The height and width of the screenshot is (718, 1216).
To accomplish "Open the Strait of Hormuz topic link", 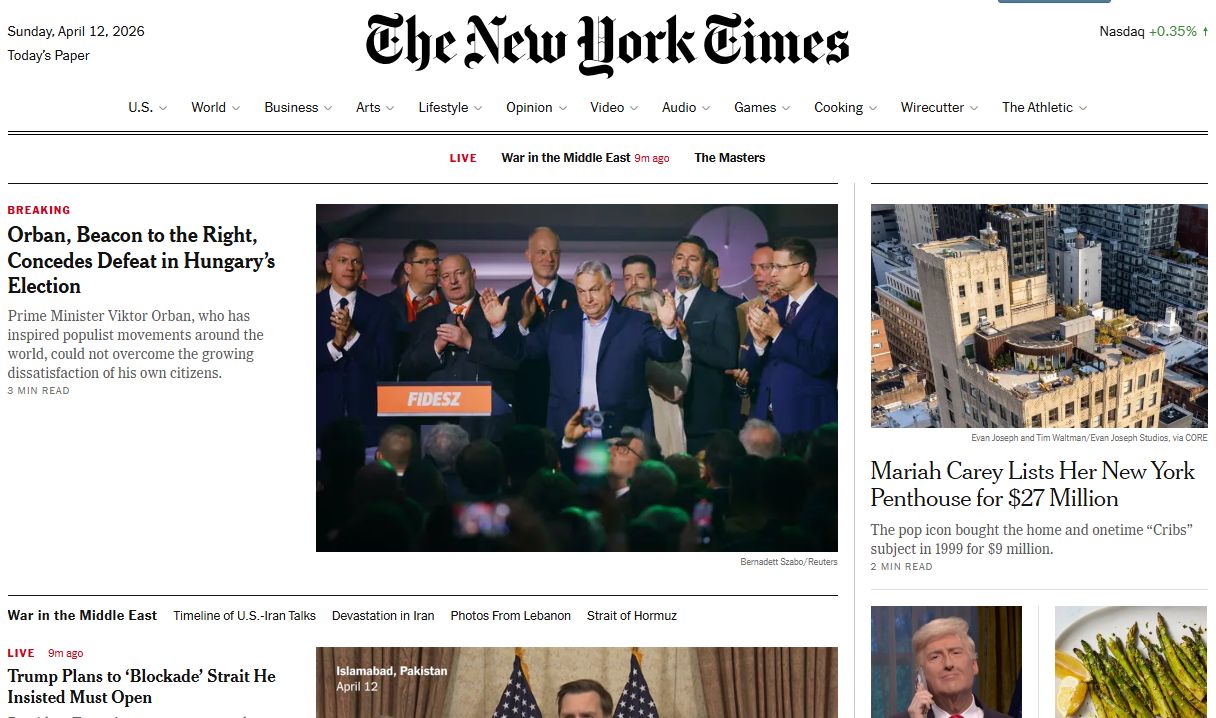I will [x=632, y=616].
